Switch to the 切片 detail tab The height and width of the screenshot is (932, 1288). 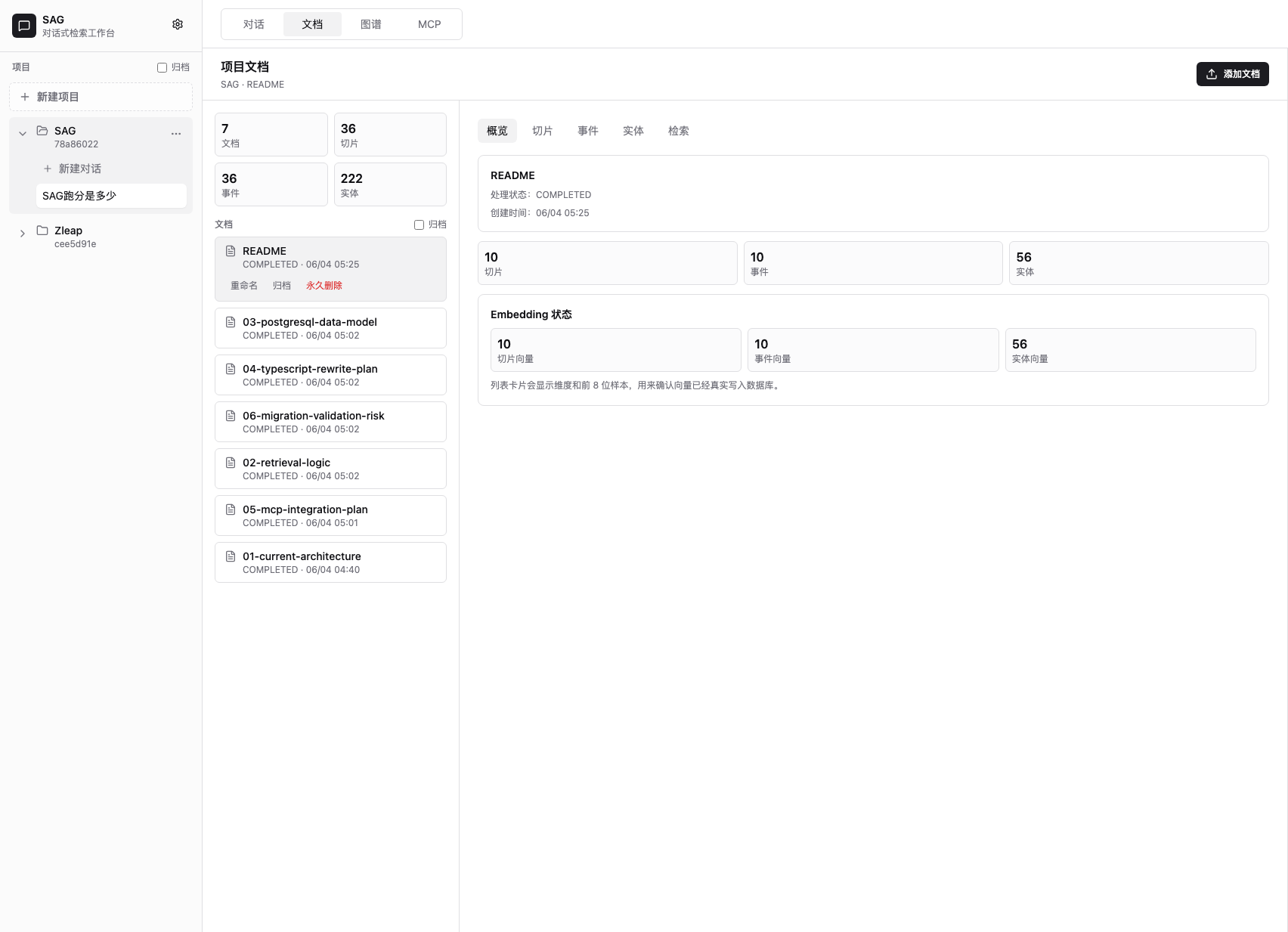click(543, 131)
